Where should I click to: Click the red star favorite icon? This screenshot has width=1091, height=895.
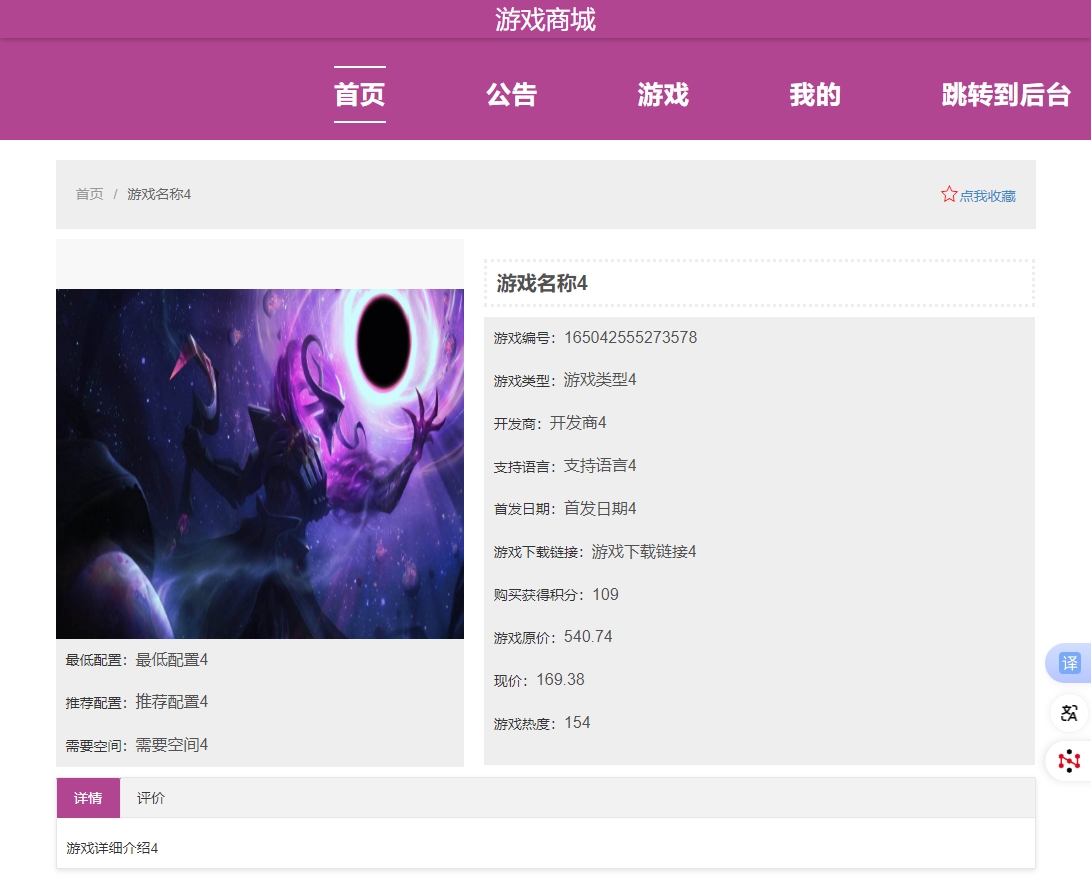948,193
